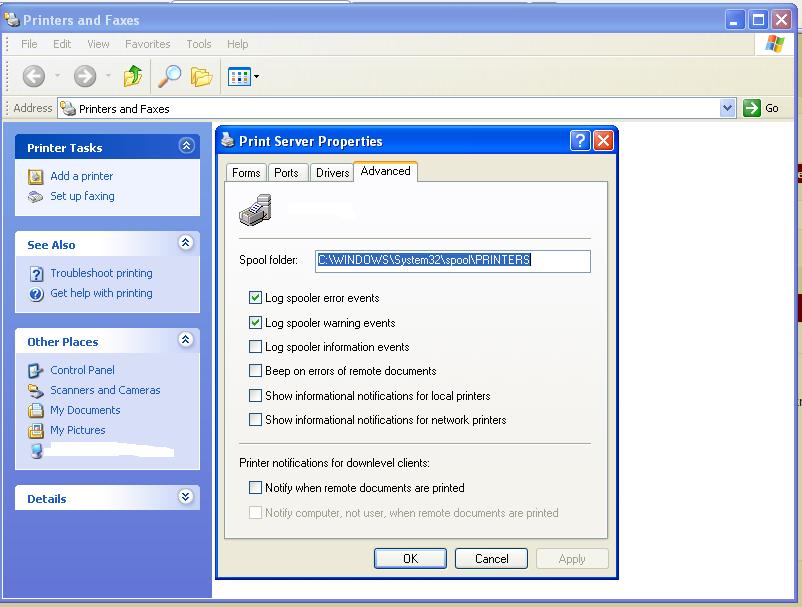The height and width of the screenshot is (607, 802).
Task: Click the green Go arrow icon
Action: pyautogui.click(x=751, y=108)
